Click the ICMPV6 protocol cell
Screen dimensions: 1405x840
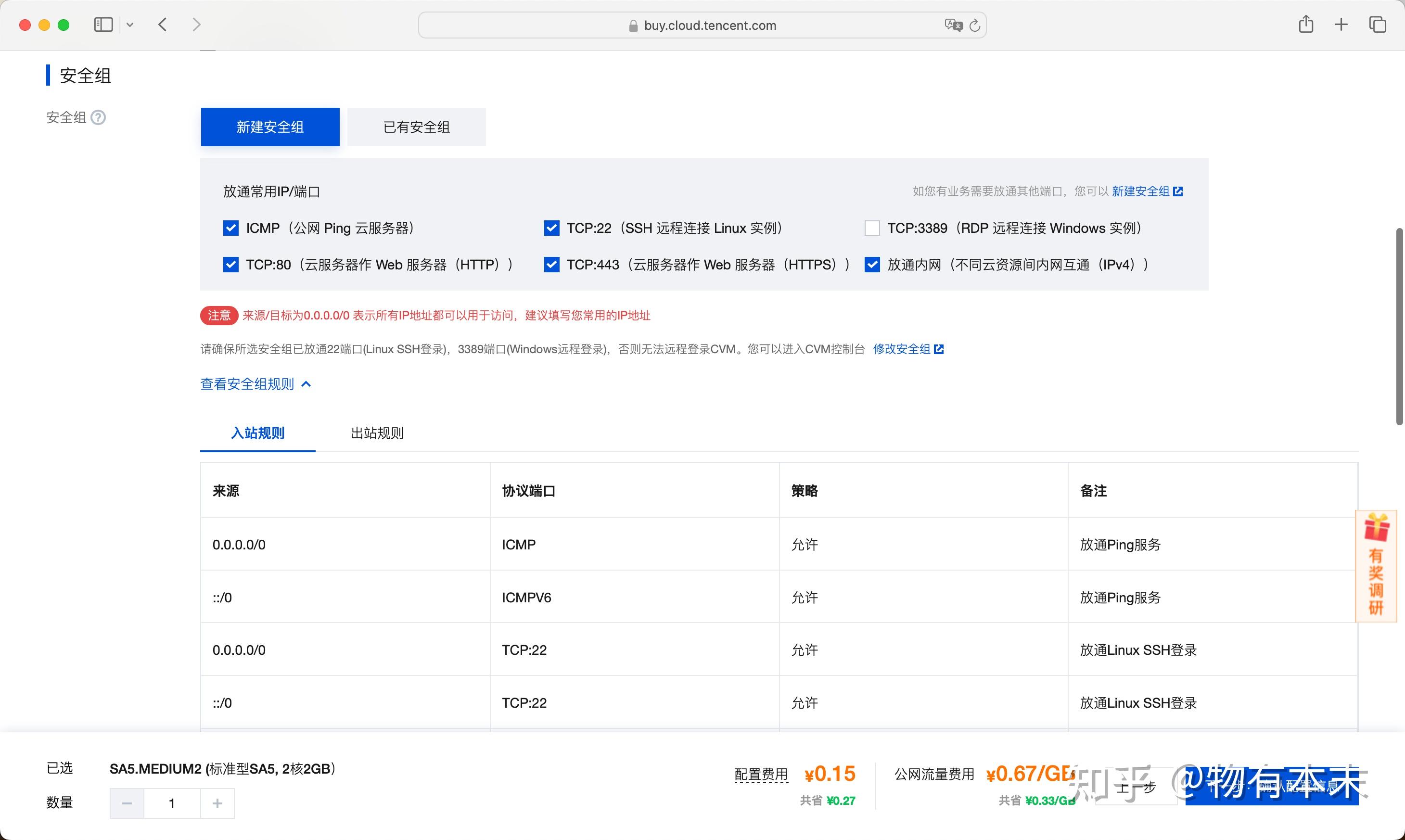click(635, 597)
